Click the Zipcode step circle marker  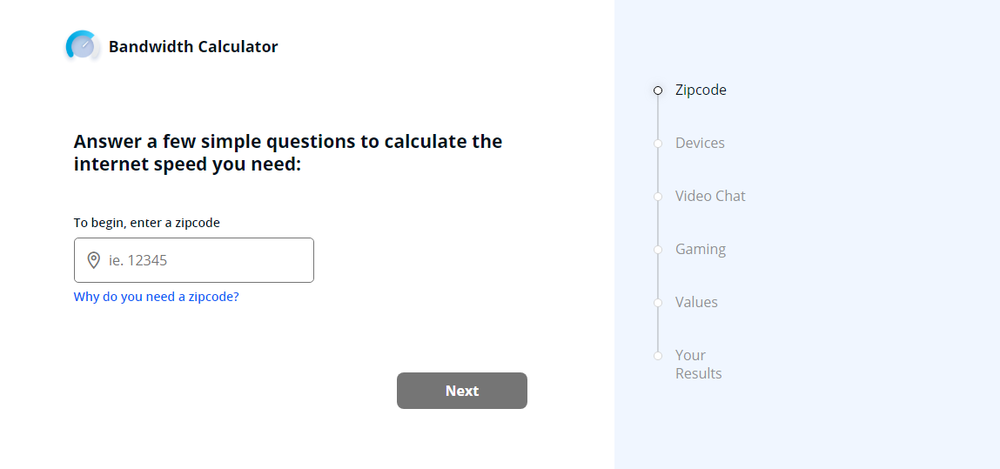pos(658,90)
